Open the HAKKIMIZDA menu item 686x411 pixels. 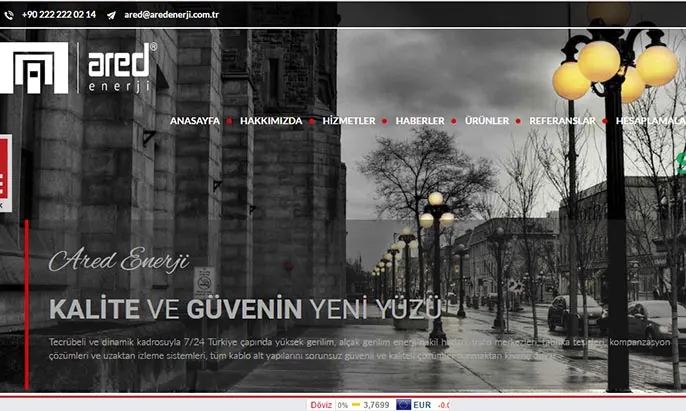click(x=271, y=120)
